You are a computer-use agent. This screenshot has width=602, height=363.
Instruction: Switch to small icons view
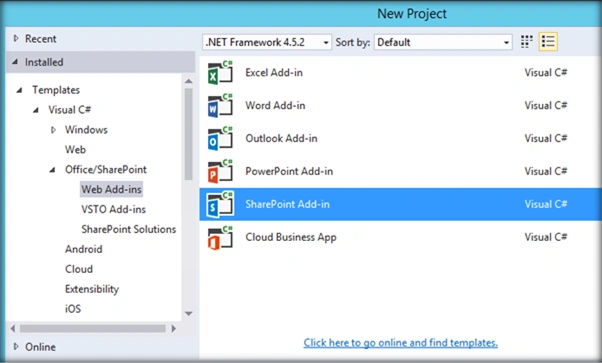click(527, 41)
